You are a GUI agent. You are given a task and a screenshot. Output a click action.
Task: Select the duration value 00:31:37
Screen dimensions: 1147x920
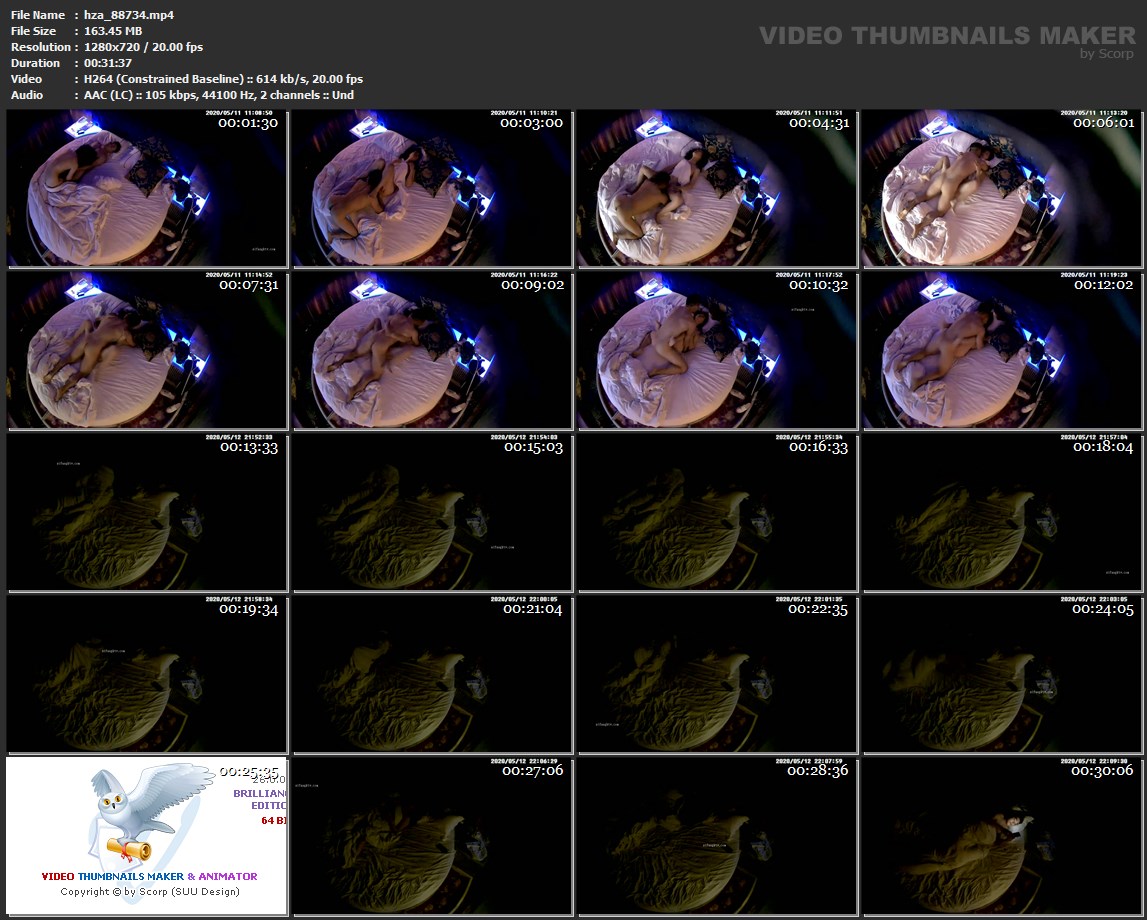tap(108, 63)
